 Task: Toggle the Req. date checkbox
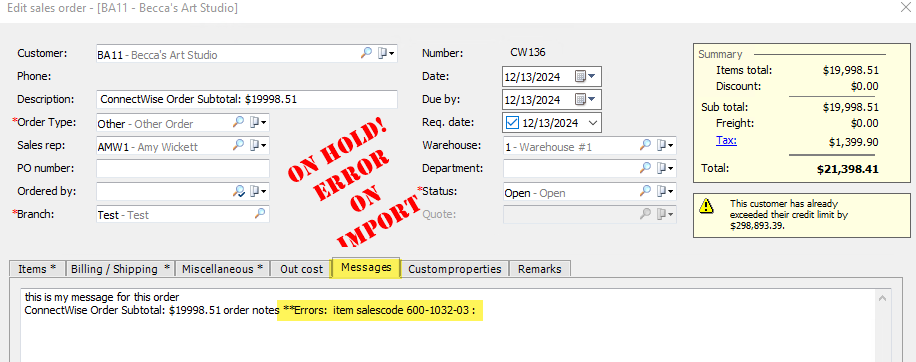click(512, 123)
